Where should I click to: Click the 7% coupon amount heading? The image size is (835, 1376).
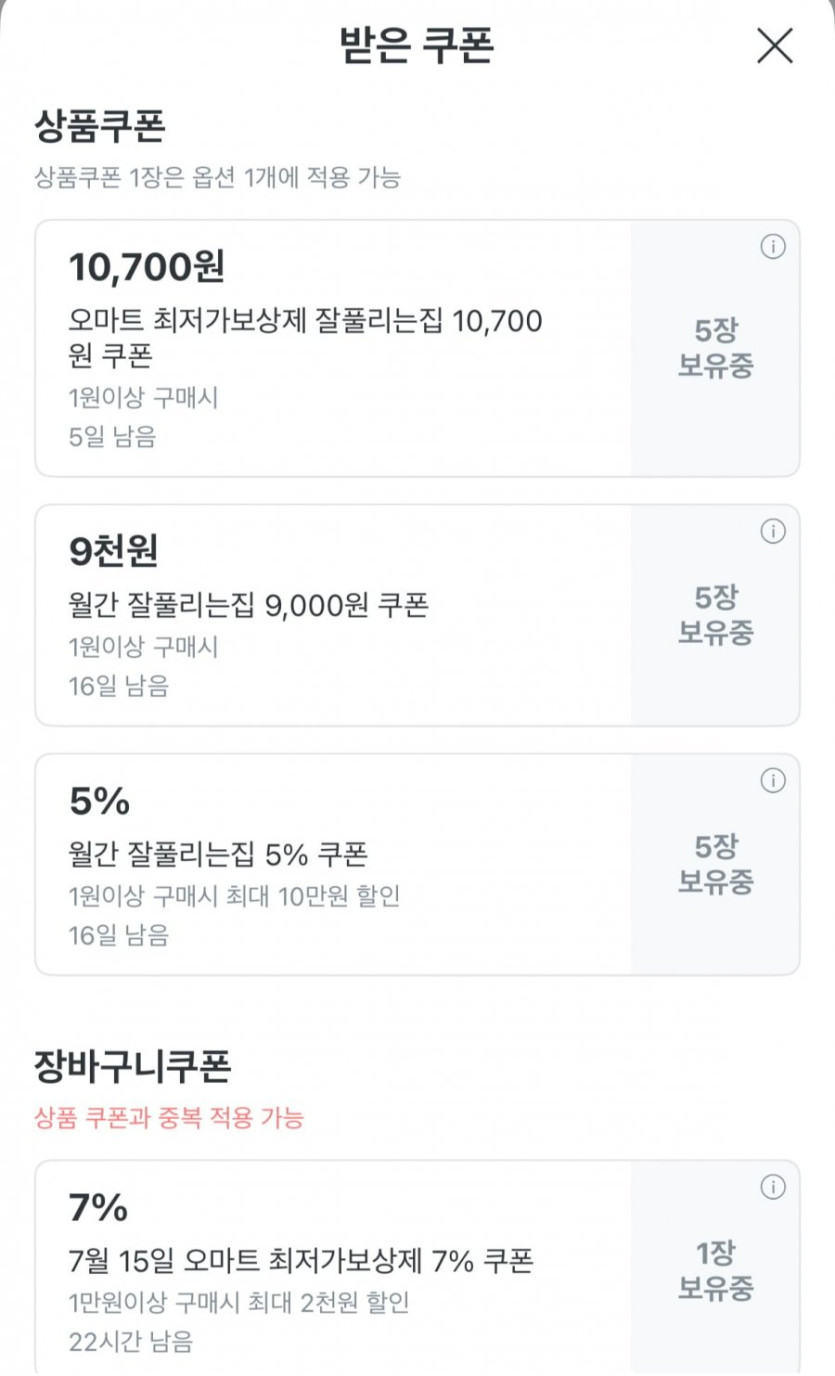tap(99, 1207)
